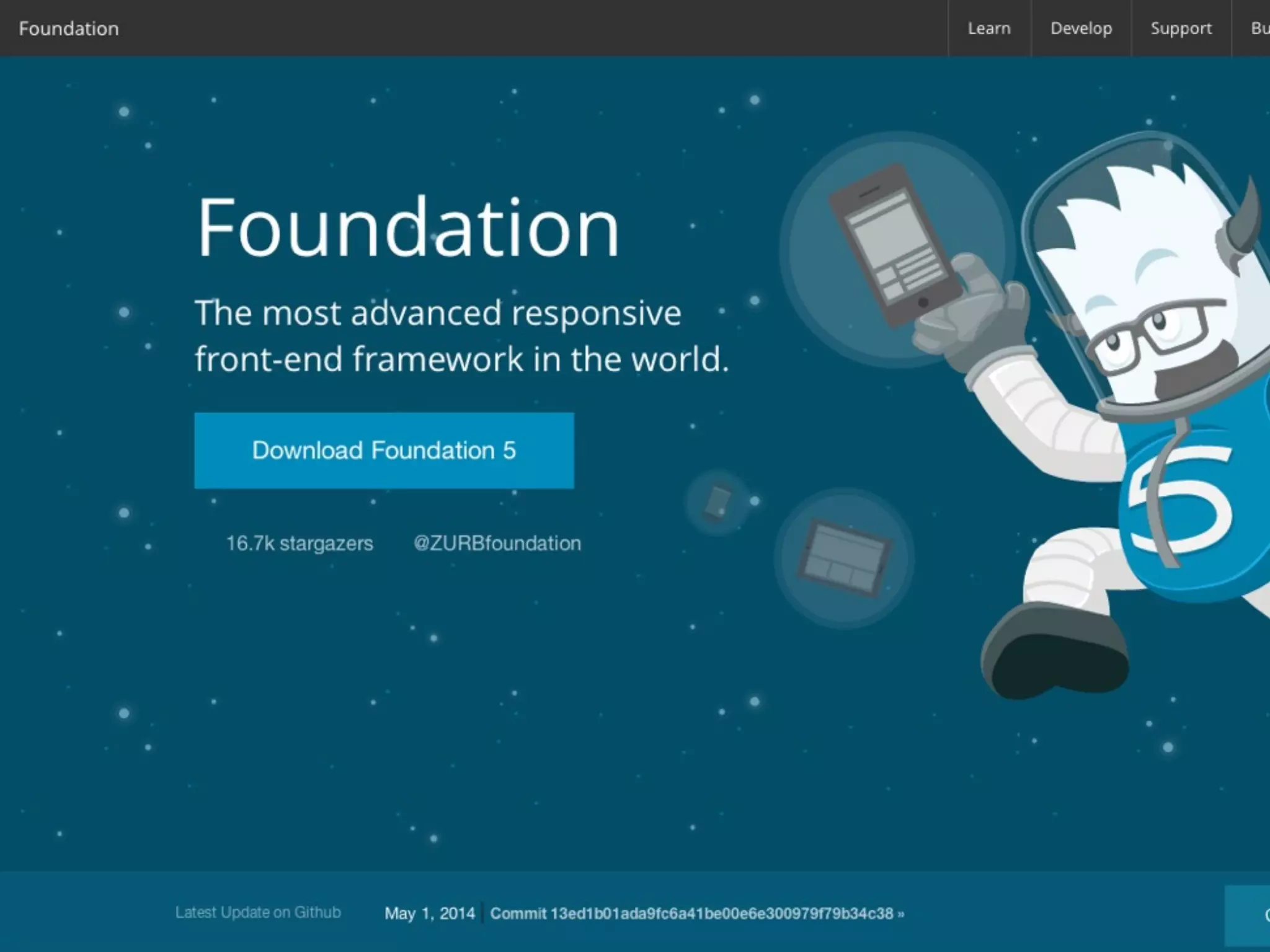Screen dimensions: 1270x952
Task: Open the partially visible Bu… menu item
Action: click(1259, 29)
